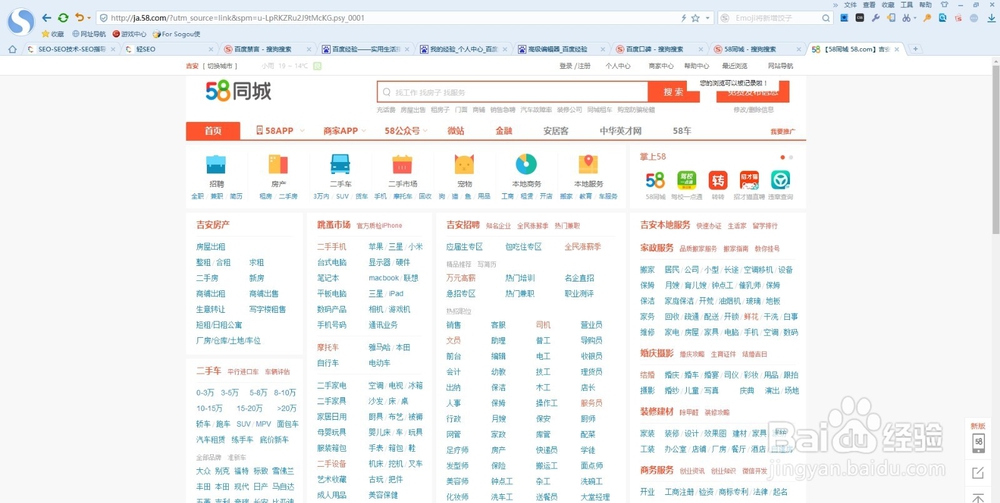The width and height of the screenshot is (1000, 503).
Task: Click the 搬家 link under 家政服务
Action: click(x=647, y=270)
